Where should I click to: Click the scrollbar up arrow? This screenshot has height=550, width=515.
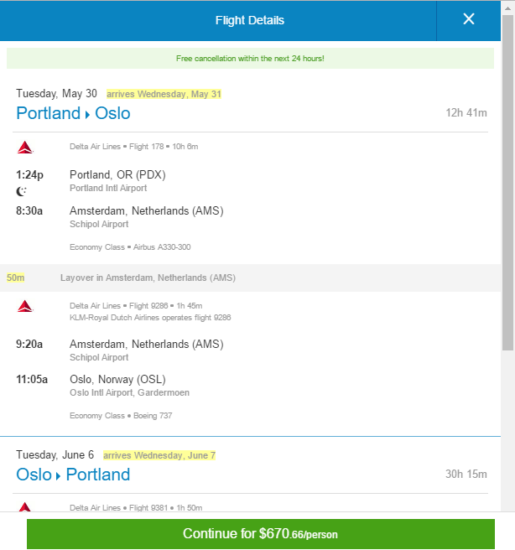click(508, 8)
